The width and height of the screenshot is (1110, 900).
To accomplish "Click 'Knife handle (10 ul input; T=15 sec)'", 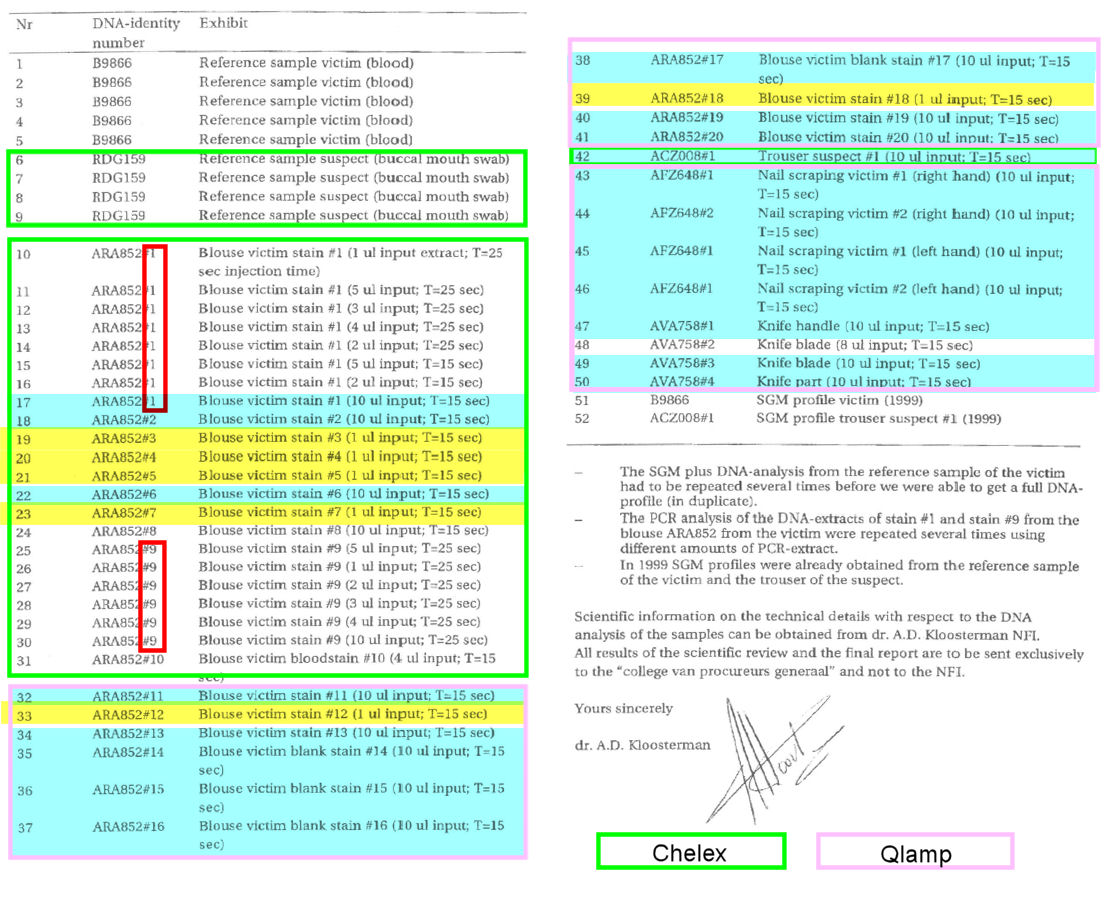I will (874, 326).
